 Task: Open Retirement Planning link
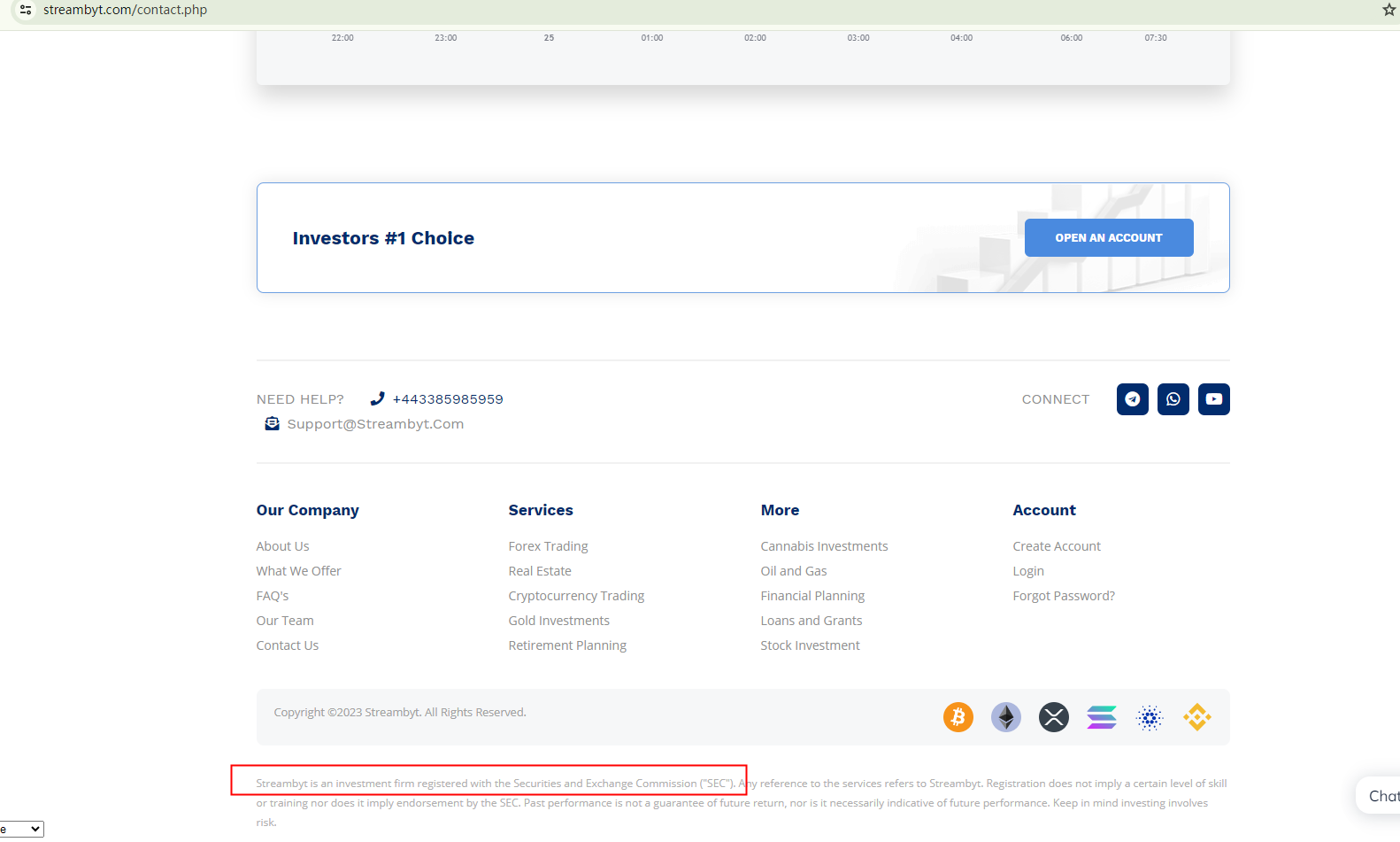point(568,645)
